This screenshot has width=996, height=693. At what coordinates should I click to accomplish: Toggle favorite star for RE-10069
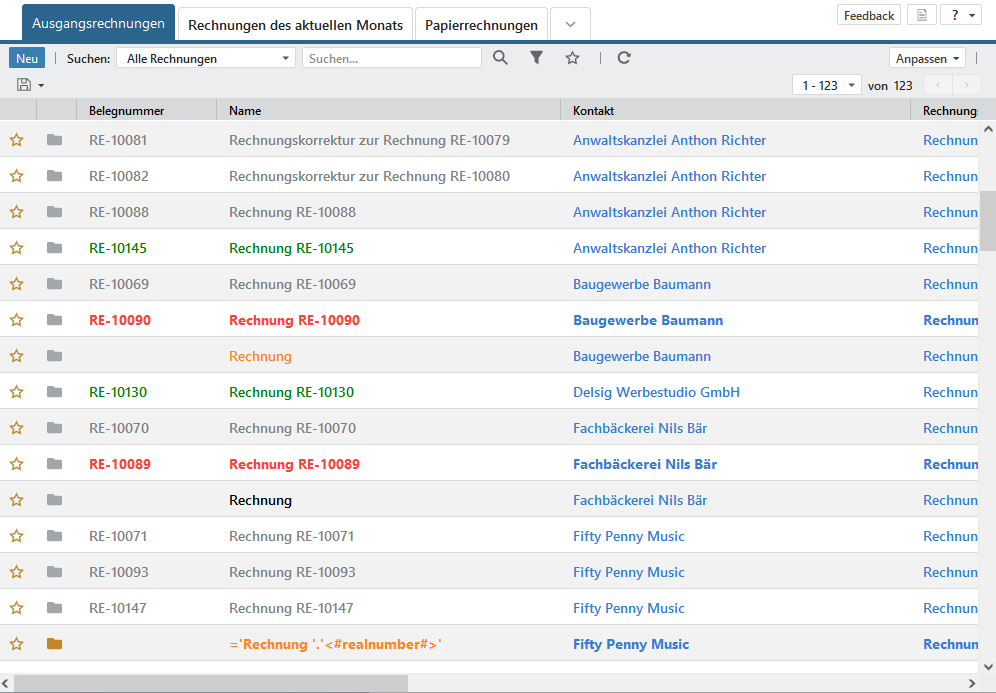[16, 284]
